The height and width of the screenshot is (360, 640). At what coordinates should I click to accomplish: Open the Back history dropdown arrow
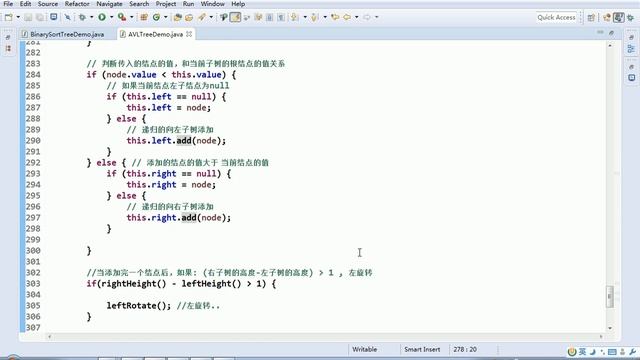[356, 17]
